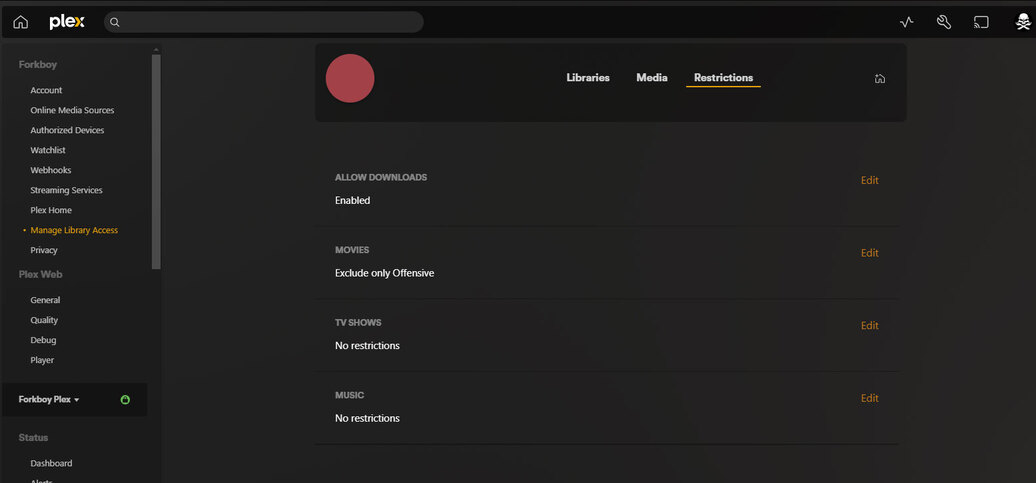Click the 'Enabled' downloads value

click(x=352, y=200)
